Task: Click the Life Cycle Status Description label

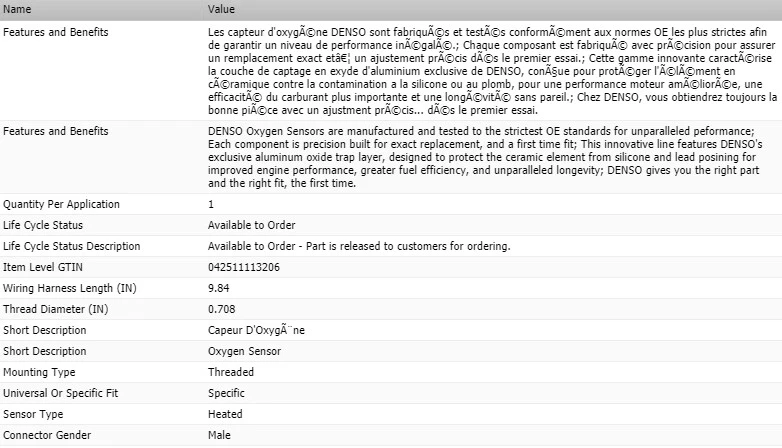Action: point(71,246)
